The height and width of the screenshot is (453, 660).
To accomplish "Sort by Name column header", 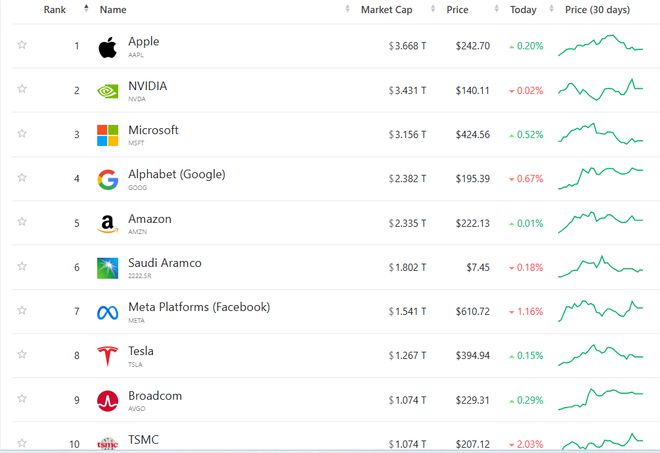I will click(113, 10).
